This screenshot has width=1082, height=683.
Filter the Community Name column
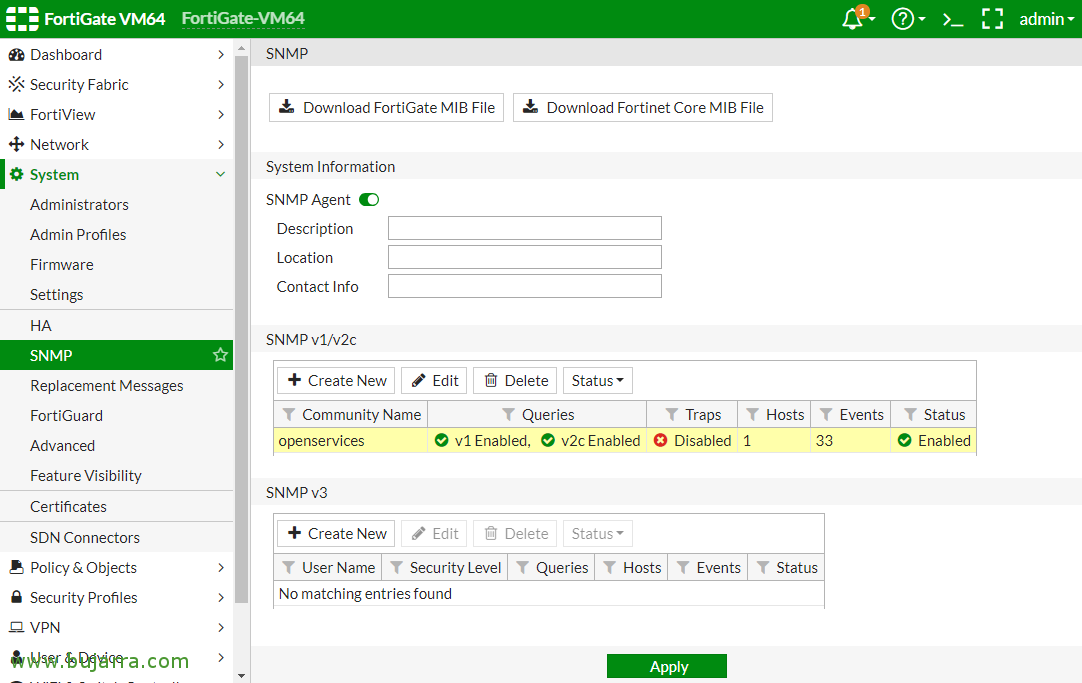coord(289,415)
